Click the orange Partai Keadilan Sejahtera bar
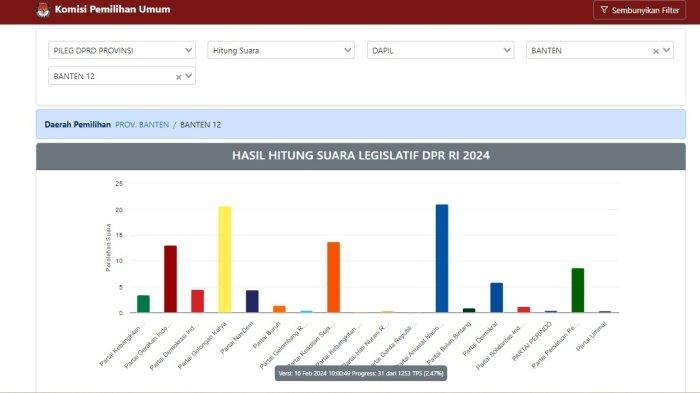The width and height of the screenshot is (700, 393). pos(333,277)
